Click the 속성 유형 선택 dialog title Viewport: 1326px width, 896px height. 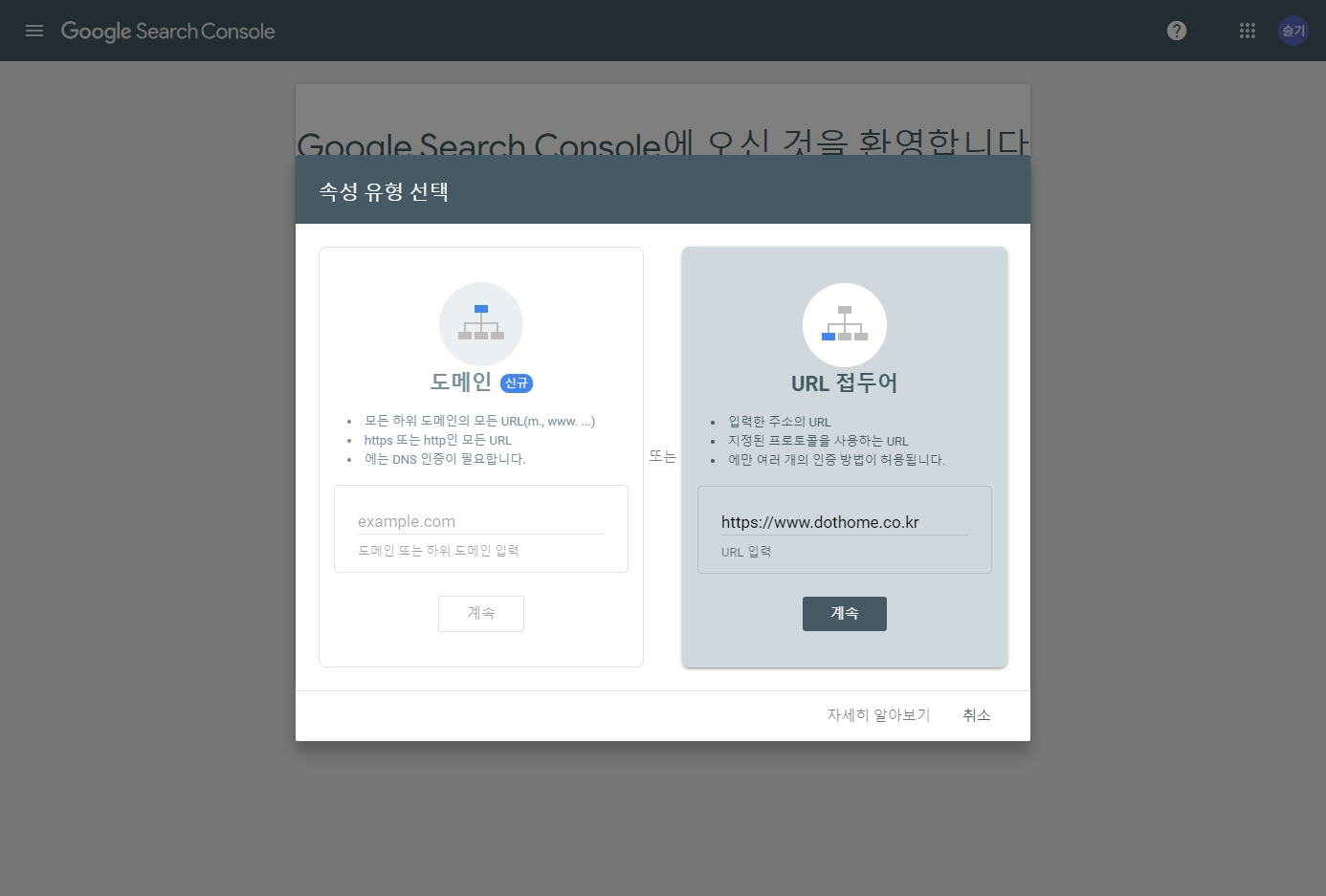point(384,191)
